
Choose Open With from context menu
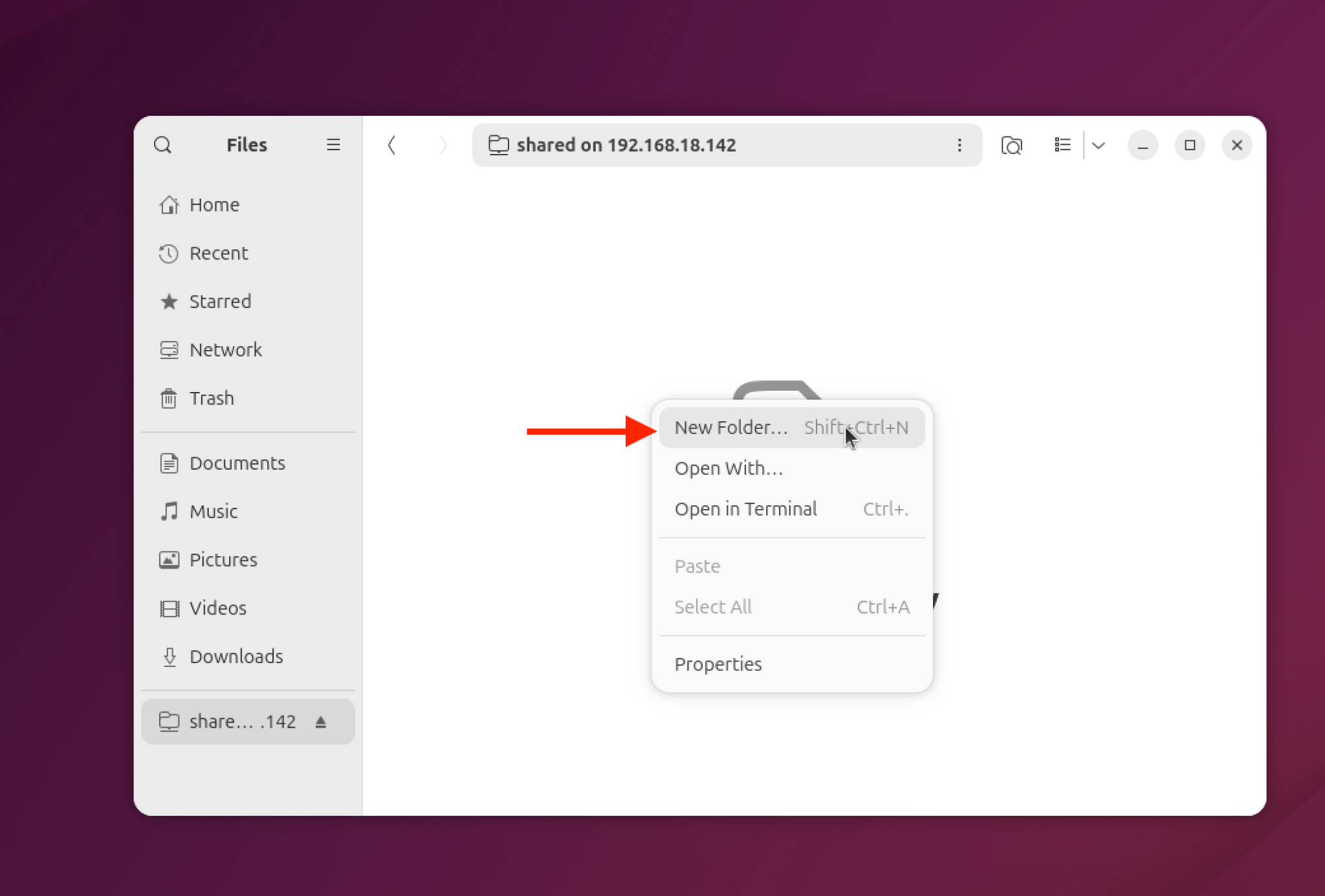pyautogui.click(x=728, y=468)
